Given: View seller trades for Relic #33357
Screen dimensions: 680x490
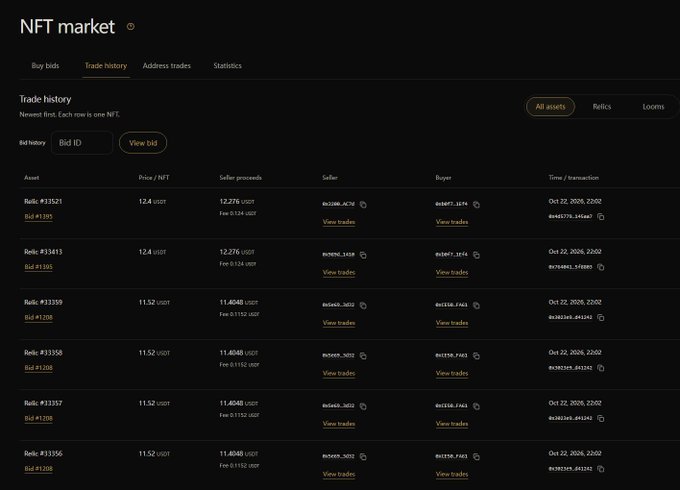Looking at the screenshot, I should click(x=339, y=424).
